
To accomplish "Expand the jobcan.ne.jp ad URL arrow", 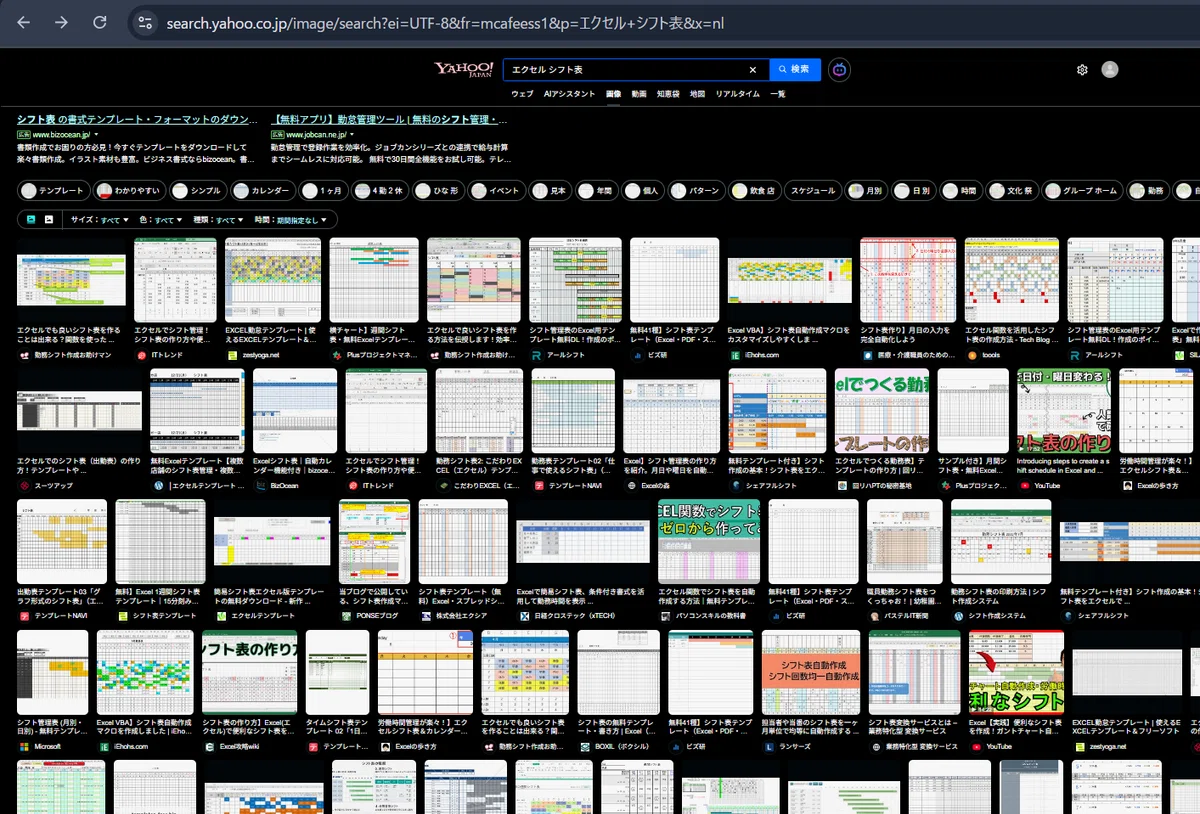I will tap(352, 134).
